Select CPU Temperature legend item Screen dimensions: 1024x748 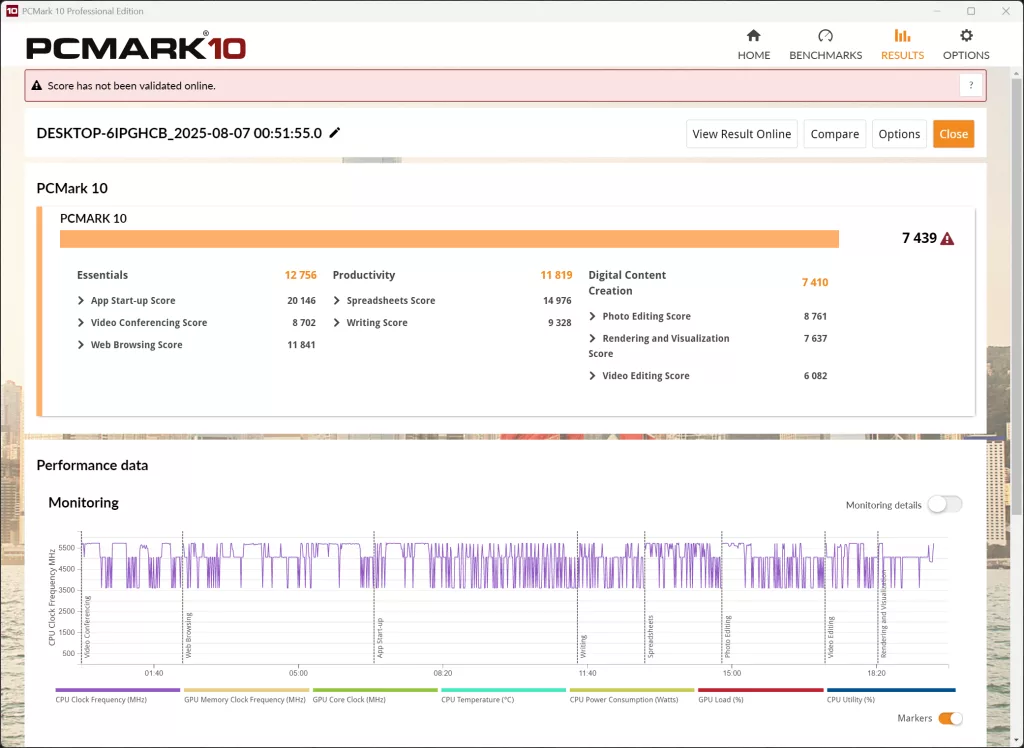504,695
